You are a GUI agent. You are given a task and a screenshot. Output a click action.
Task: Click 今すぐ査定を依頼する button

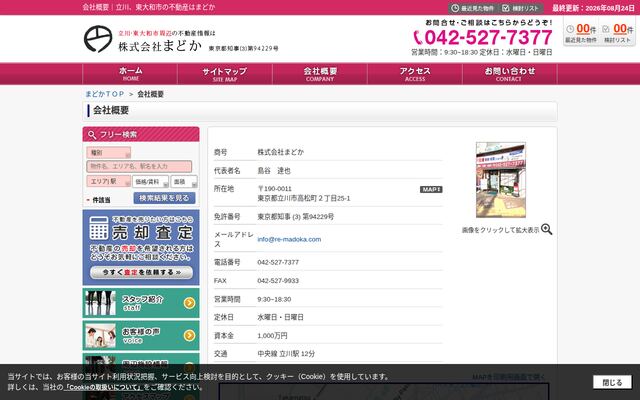(x=141, y=272)
